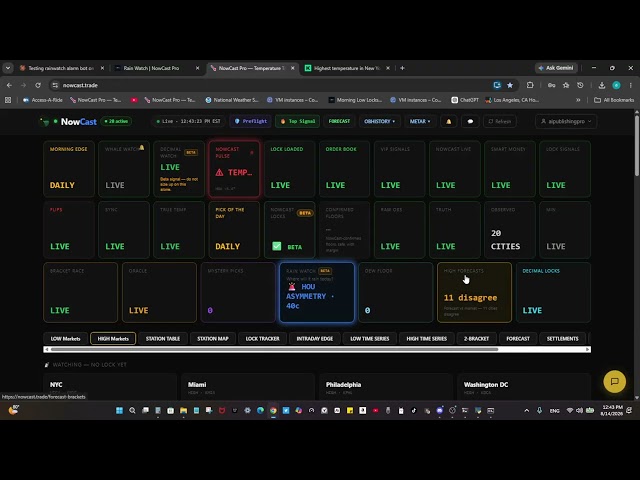Screen dimensions: 640x480
Task: Open Chrome profile avatar
Action: (x=616, y=85)
